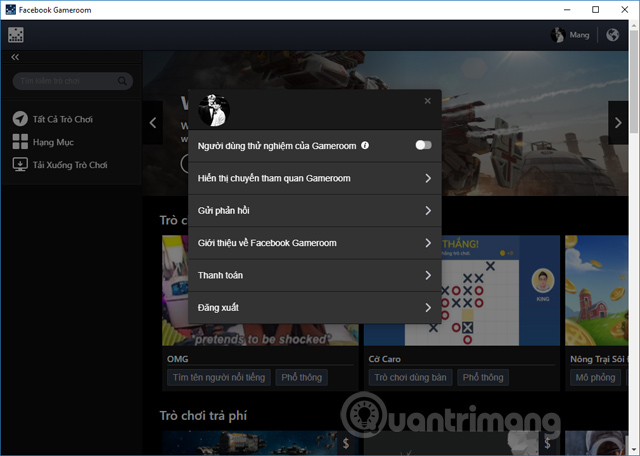Screen dimensions: 640x456
Task: Click chevron on Đăng xuất row
Action: 428,307
